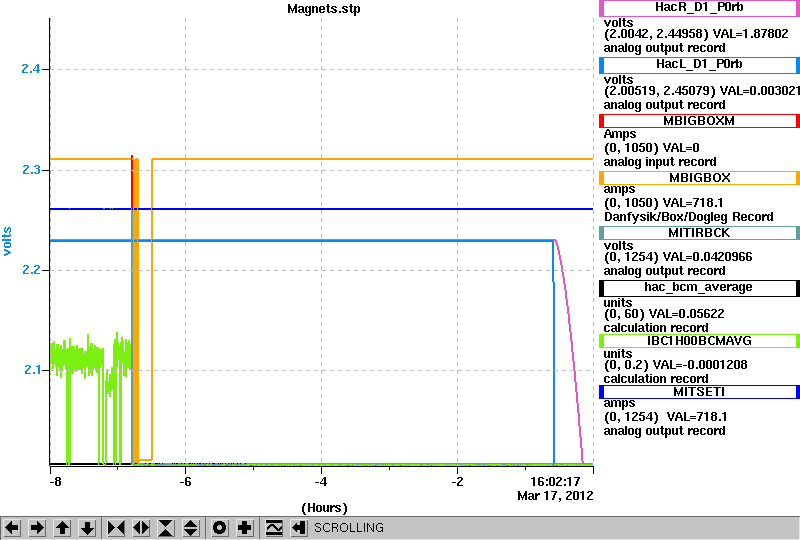The height and width of the screenshot is (540, 800).
Task: Click HacR value text VAL=1.87802
Action: coord(751,34)
